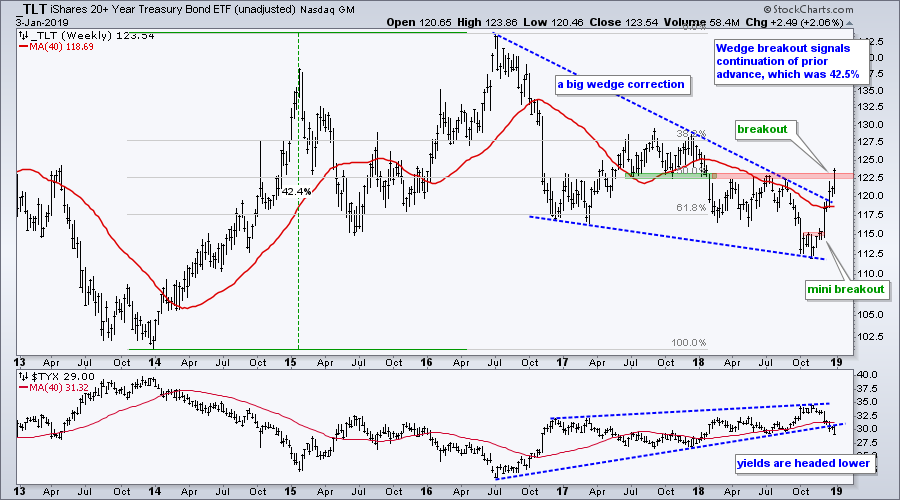Click the 100.0% Fibonacci retracement label

(x=689, y=343)
